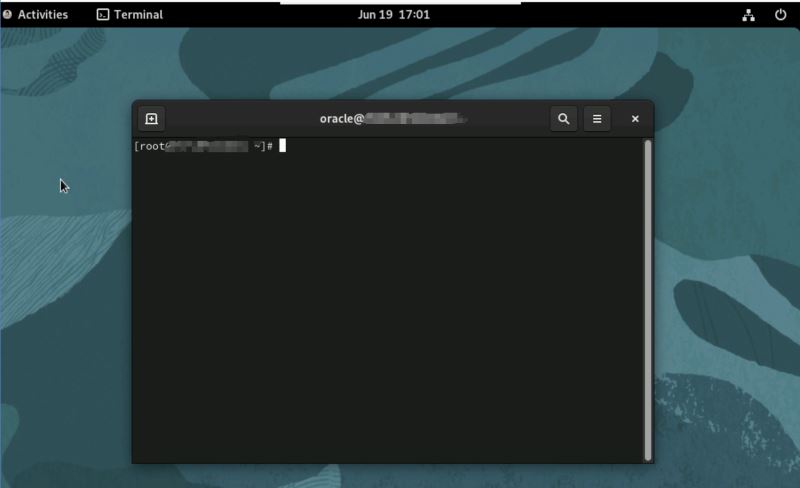Screen dimensions: 800x488
Task: Open a new terminal tab
Action: pyautogui.click(x=152, y=119)
